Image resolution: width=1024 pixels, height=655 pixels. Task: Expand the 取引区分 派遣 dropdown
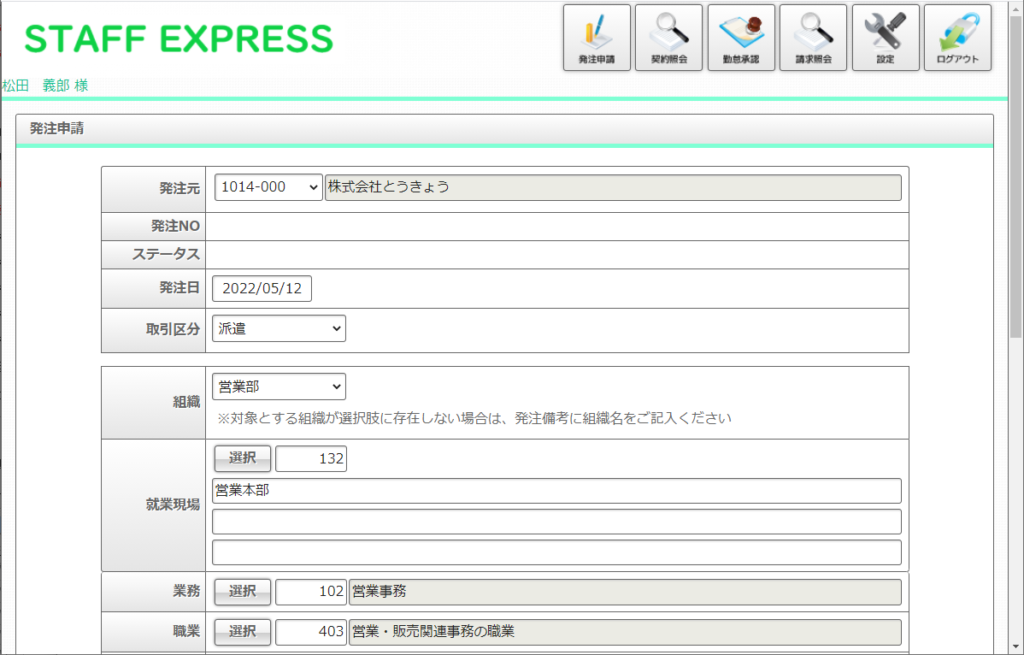tap(279, 329)
